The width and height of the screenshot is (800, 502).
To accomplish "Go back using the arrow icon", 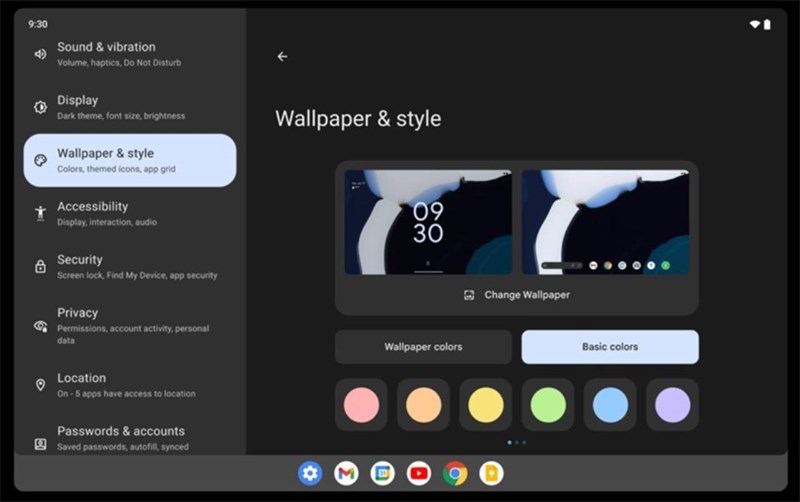I will tap(282, 57).
